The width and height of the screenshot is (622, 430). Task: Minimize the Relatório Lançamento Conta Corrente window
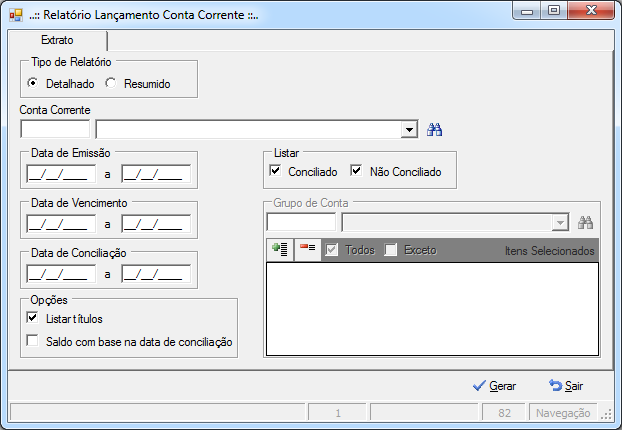click(x=526, y=11)
